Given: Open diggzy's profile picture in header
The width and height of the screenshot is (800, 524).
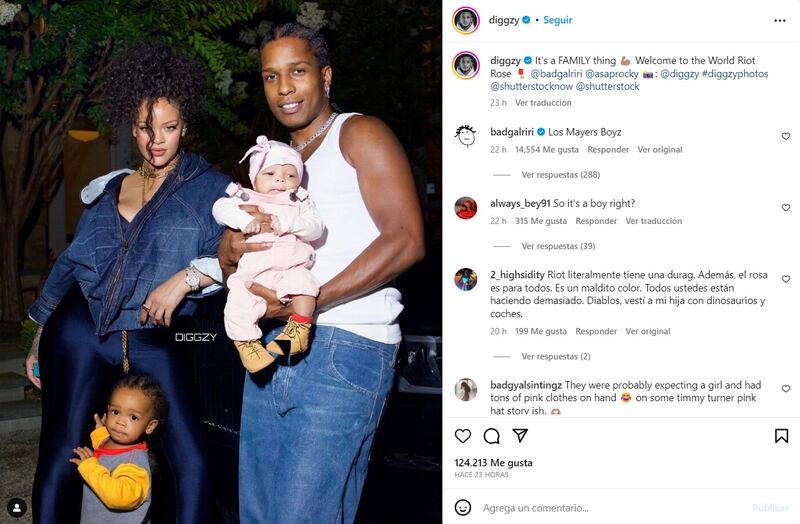Looking at the screenshot, I should (465, 20).
